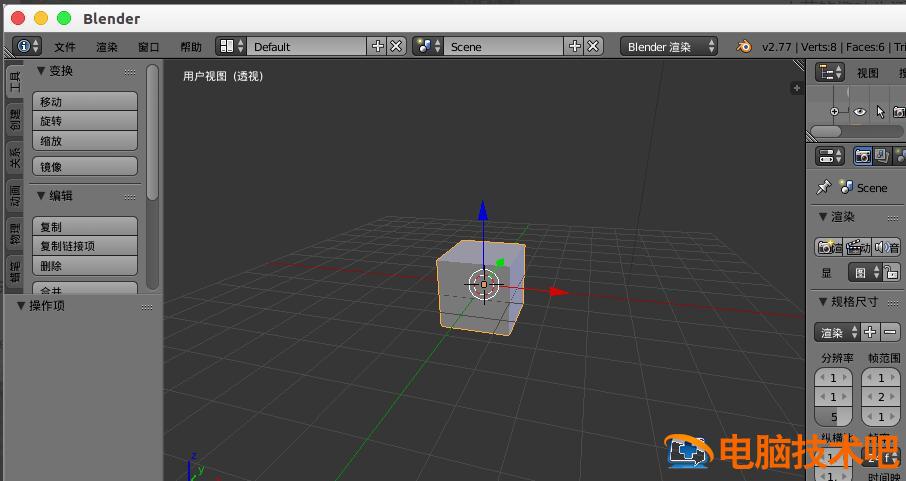Switch to the 创建 tool shelf tab
The height and width of the screenshot is (481, 906).
point(14,120)
